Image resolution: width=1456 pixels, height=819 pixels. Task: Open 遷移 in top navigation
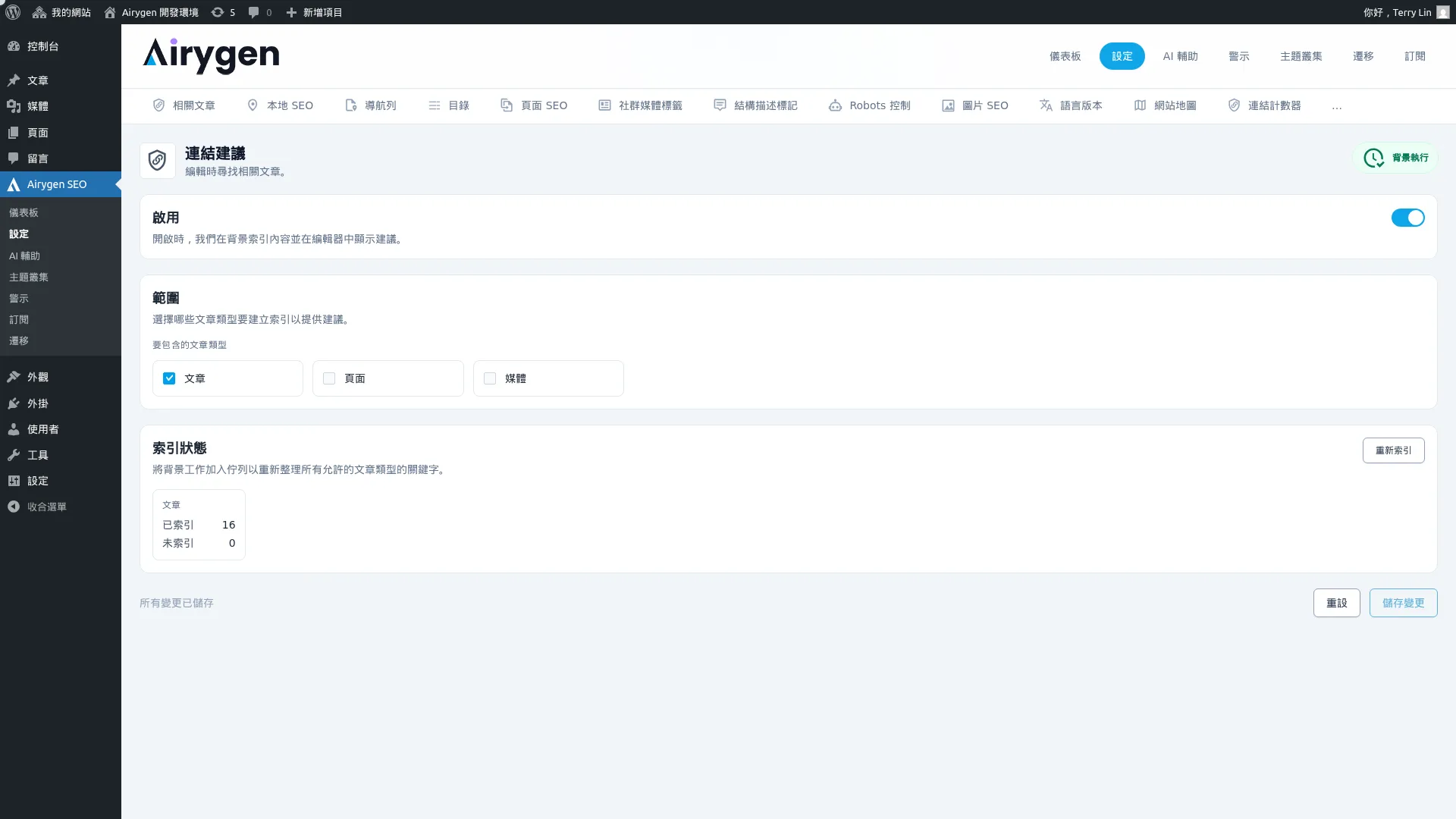(1363, 56)
